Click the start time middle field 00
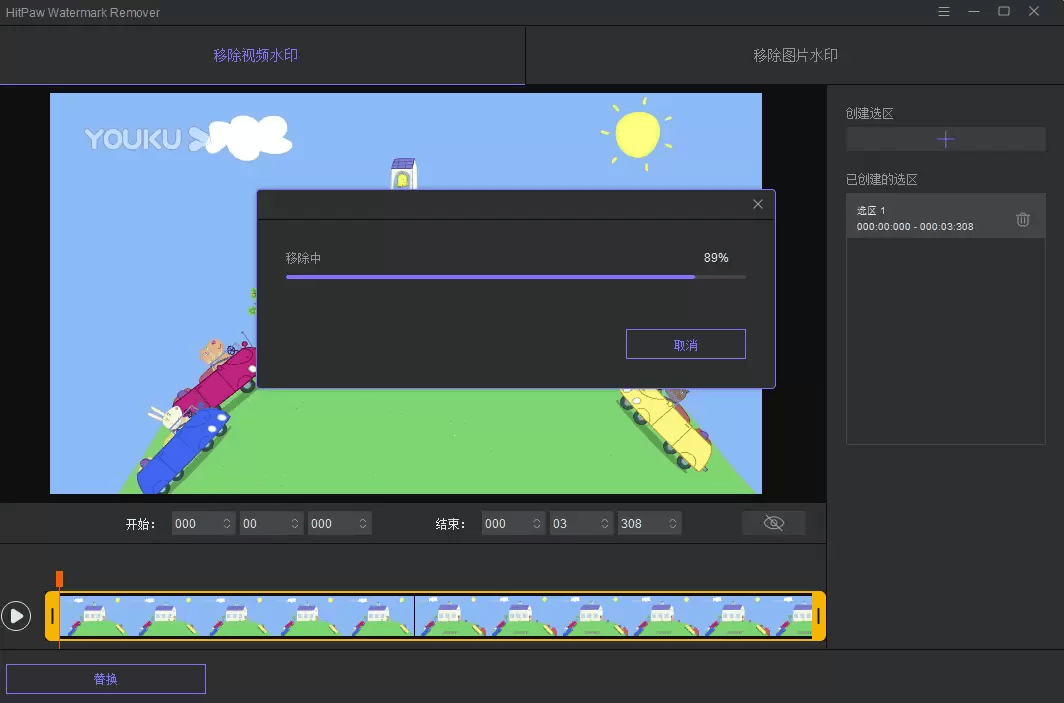The width and height of the screenshot is (1064, 703). coord(271,523)
